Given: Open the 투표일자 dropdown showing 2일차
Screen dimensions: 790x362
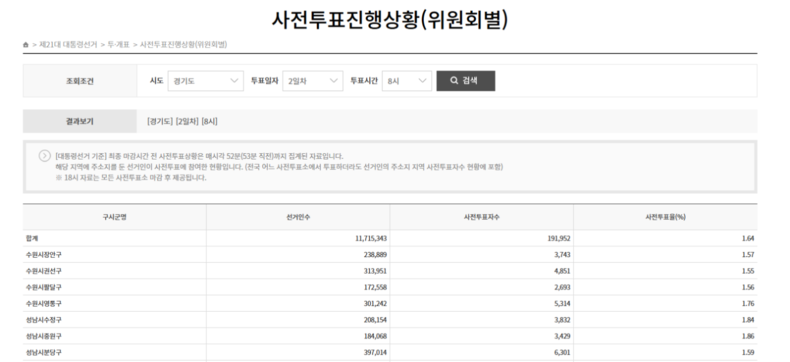Looking at the screenshot, I should tap(313, 81).
